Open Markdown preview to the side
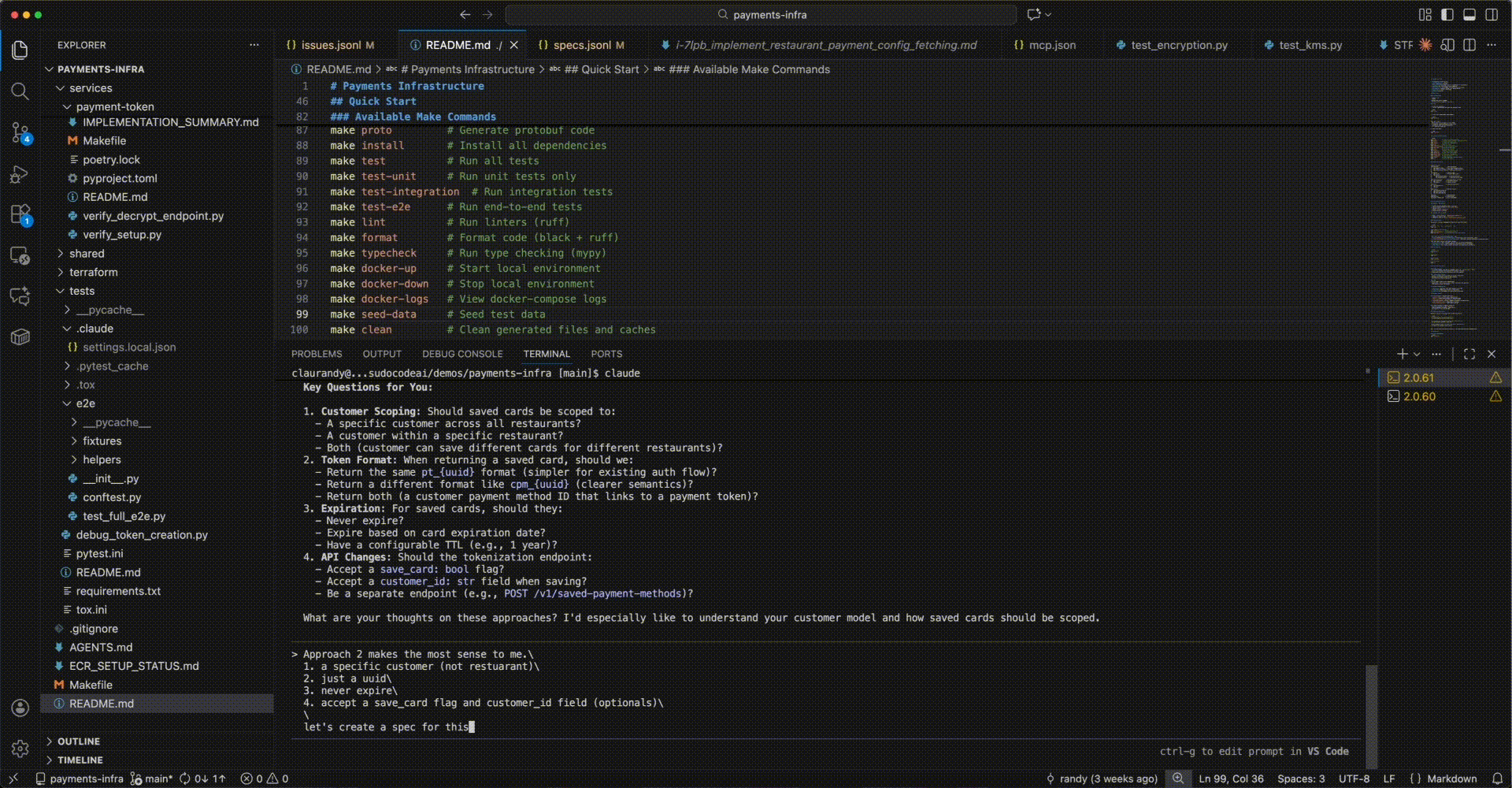 (x=1447, y=45)
